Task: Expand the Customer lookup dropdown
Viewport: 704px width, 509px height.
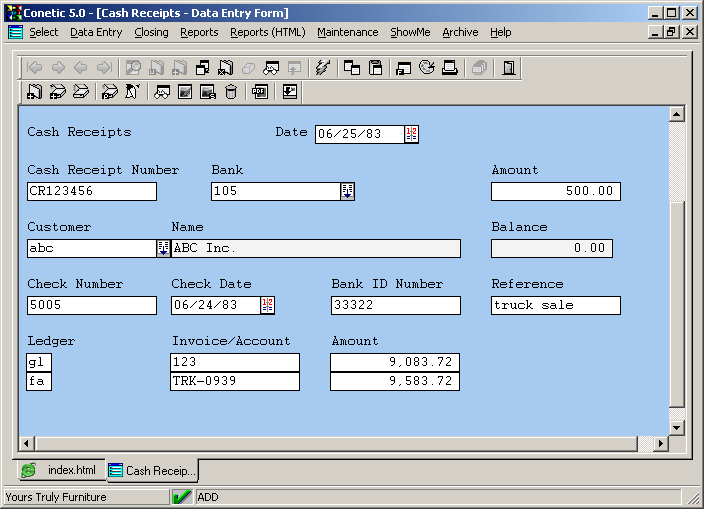Action: point(163,248)
